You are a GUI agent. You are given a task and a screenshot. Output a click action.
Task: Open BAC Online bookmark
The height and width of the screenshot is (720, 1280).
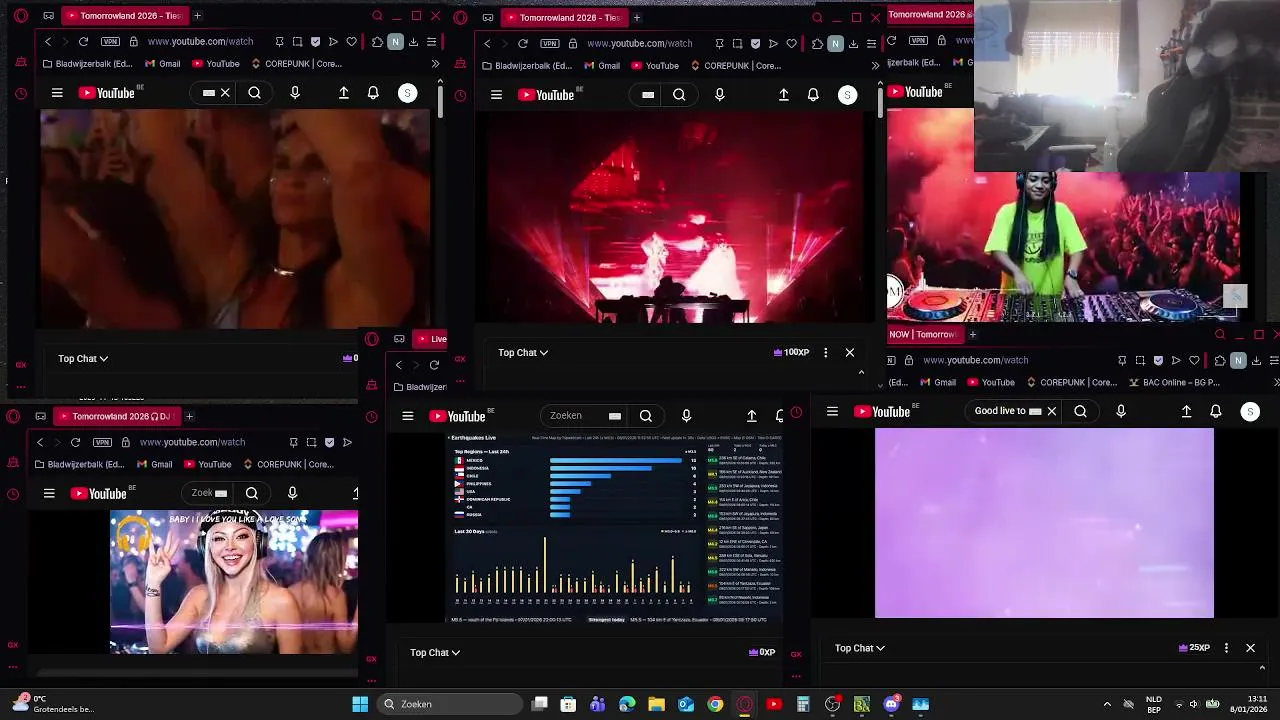coord(1175,382)
